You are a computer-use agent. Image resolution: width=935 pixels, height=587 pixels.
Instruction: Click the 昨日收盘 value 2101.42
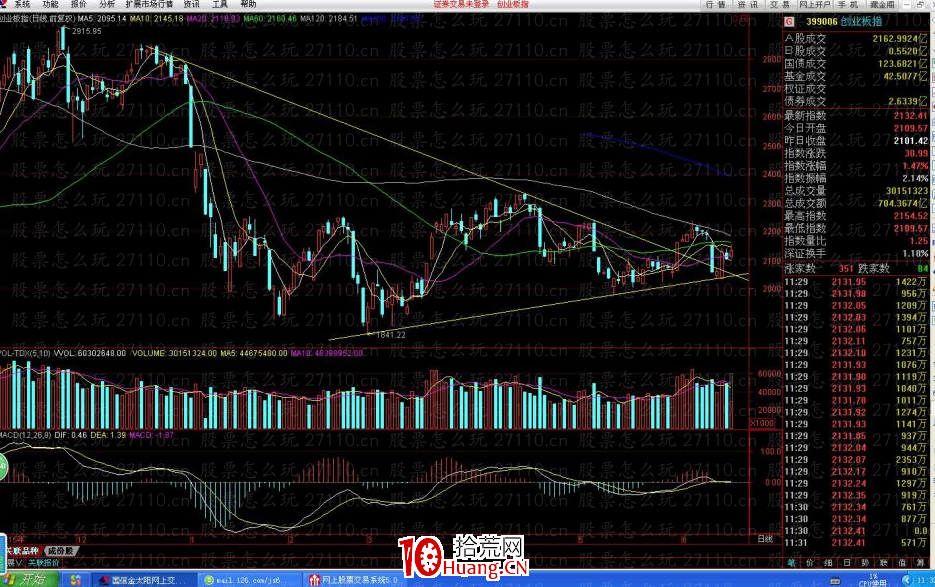(911, 140)
